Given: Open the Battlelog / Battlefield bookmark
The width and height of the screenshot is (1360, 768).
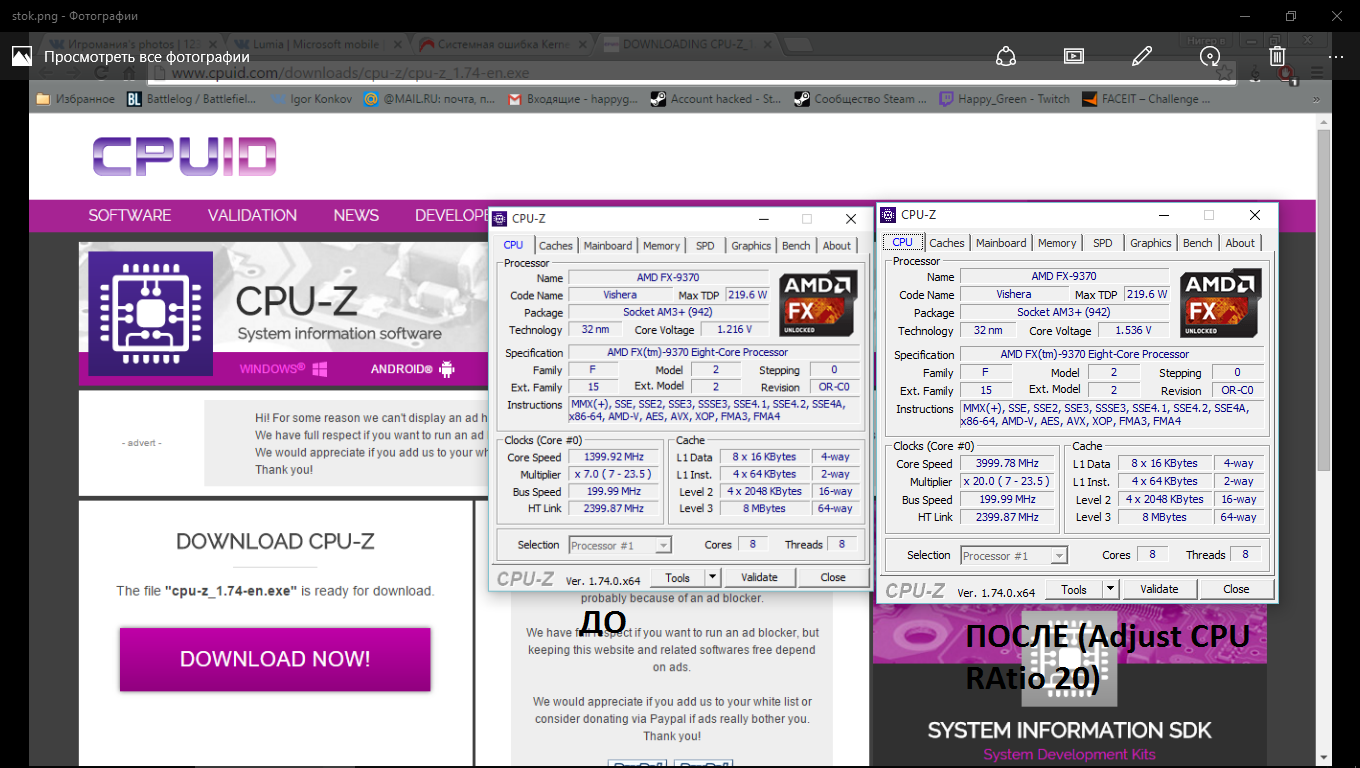Looking at the screenshot, I should [x=193, y=99].
